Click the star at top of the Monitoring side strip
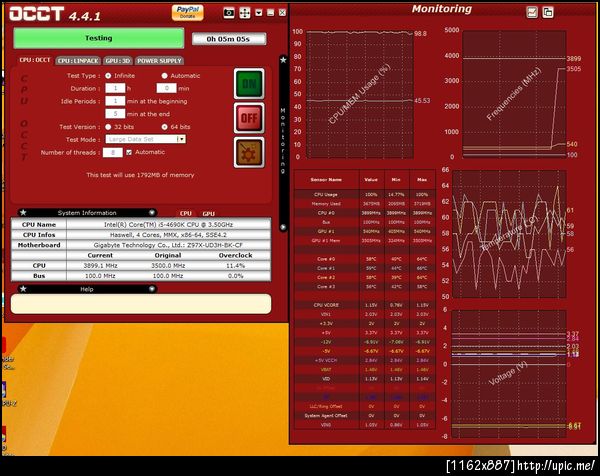The height and width of the screenshot is (476, 600). 283,60
